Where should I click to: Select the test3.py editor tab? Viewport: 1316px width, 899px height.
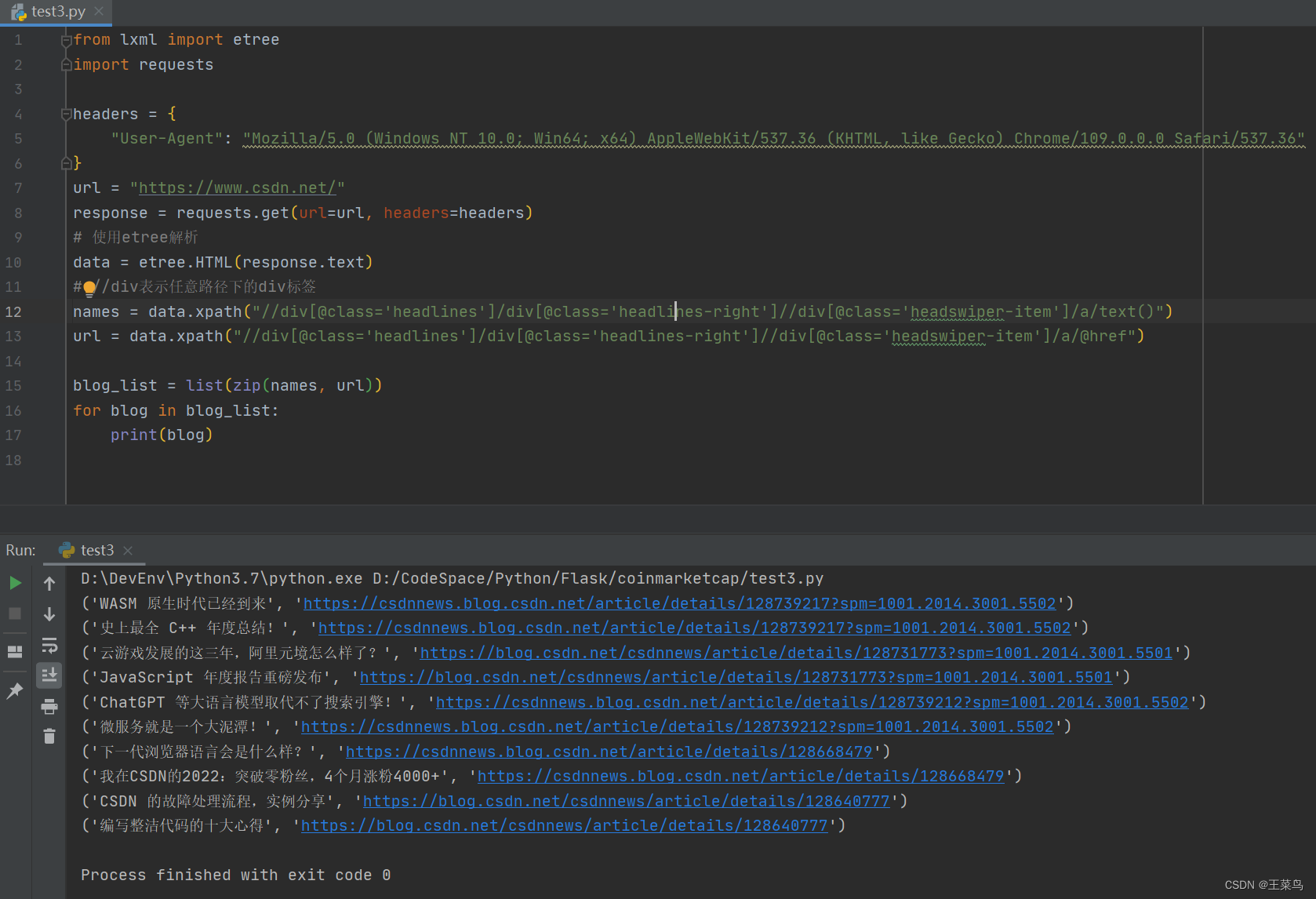57,12
